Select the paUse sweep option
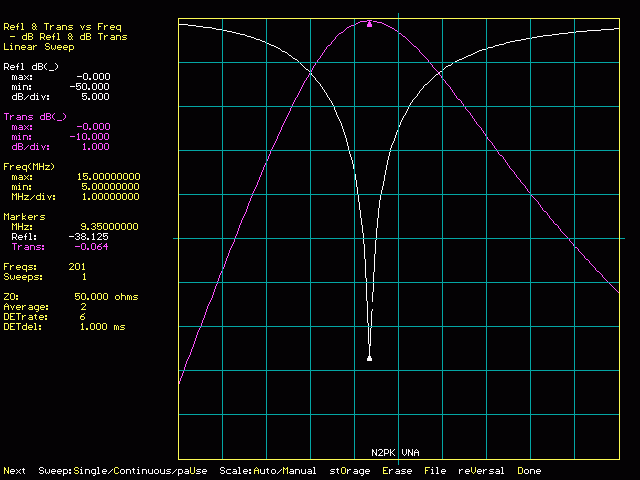 tap(193, 471)
